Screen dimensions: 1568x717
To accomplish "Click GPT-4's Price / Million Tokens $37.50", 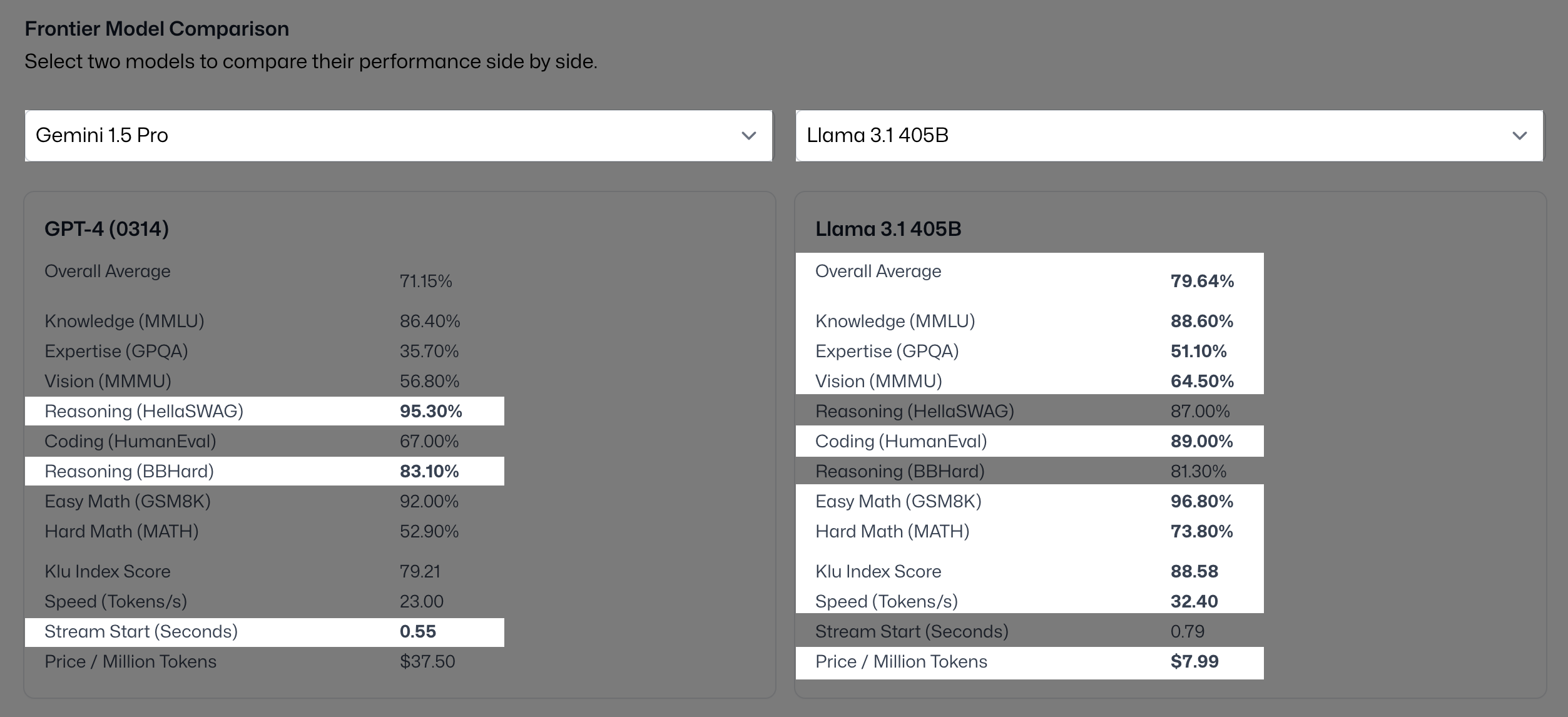I will click(427, 661).
